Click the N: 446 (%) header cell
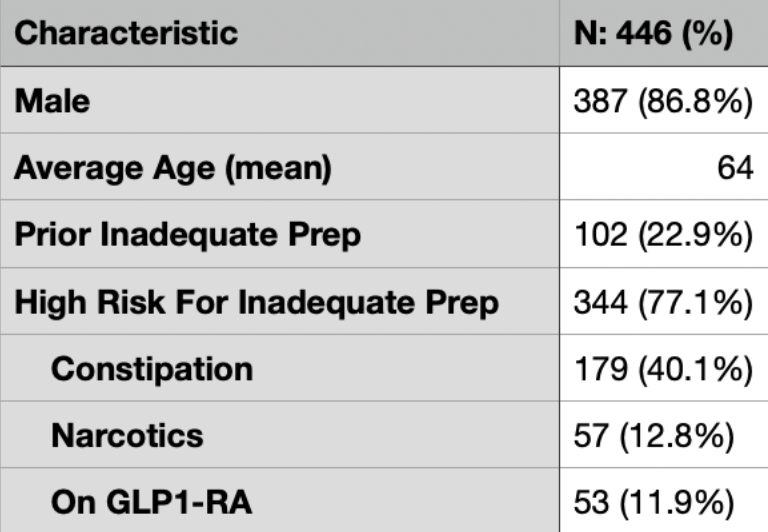Viewport: 768px width, 532px height. [664, 33]
